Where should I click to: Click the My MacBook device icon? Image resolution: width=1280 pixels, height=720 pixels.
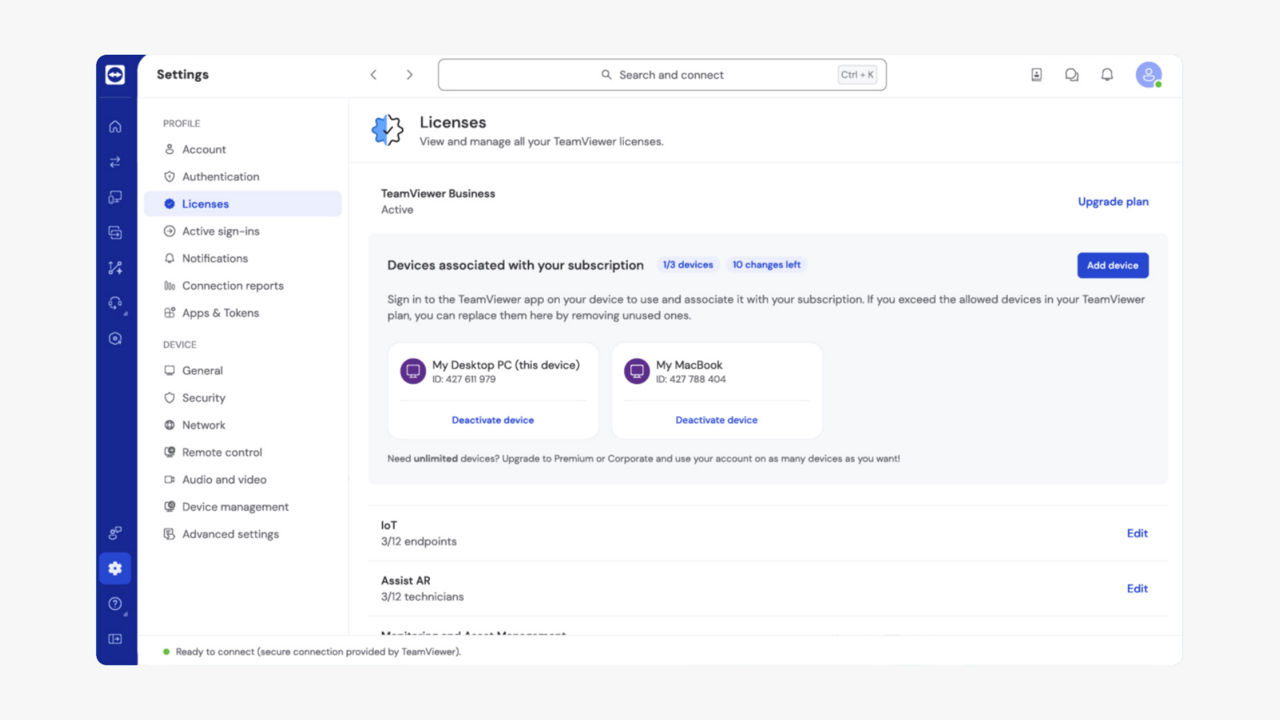[637, 372]
